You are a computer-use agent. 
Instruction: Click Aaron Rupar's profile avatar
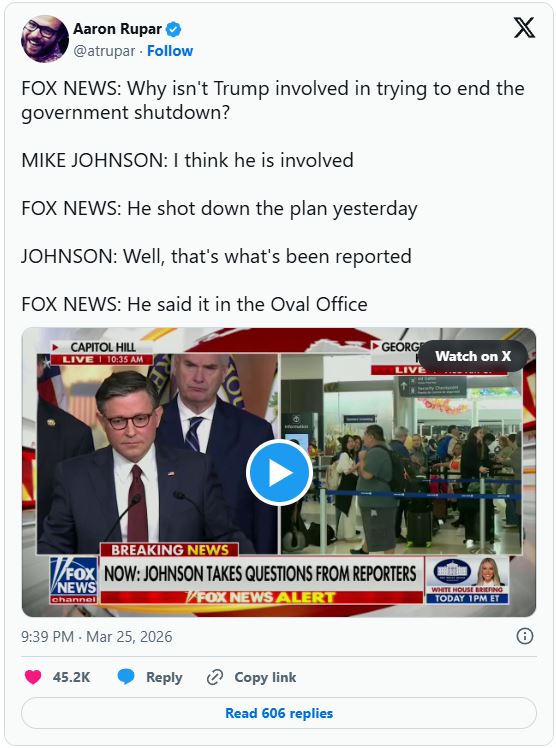click(x=45, y=39)
